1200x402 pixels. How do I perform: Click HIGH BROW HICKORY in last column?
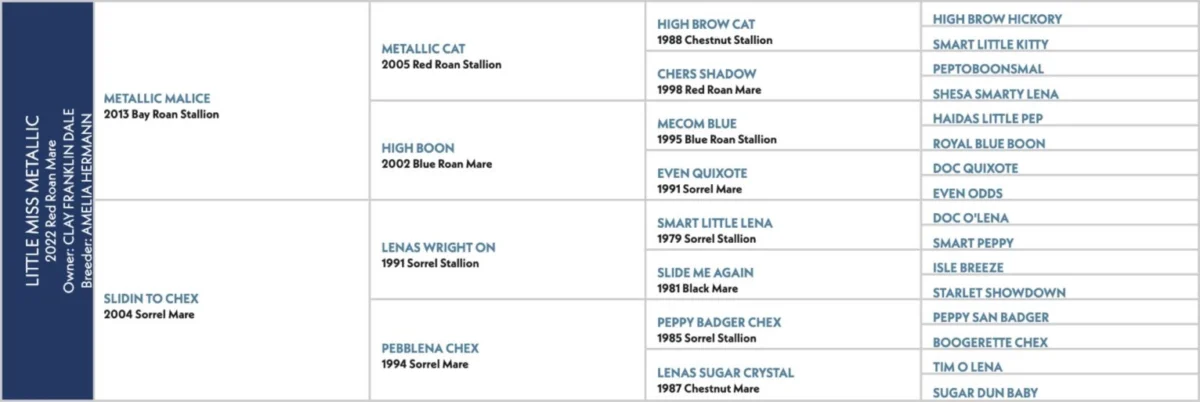997,19
